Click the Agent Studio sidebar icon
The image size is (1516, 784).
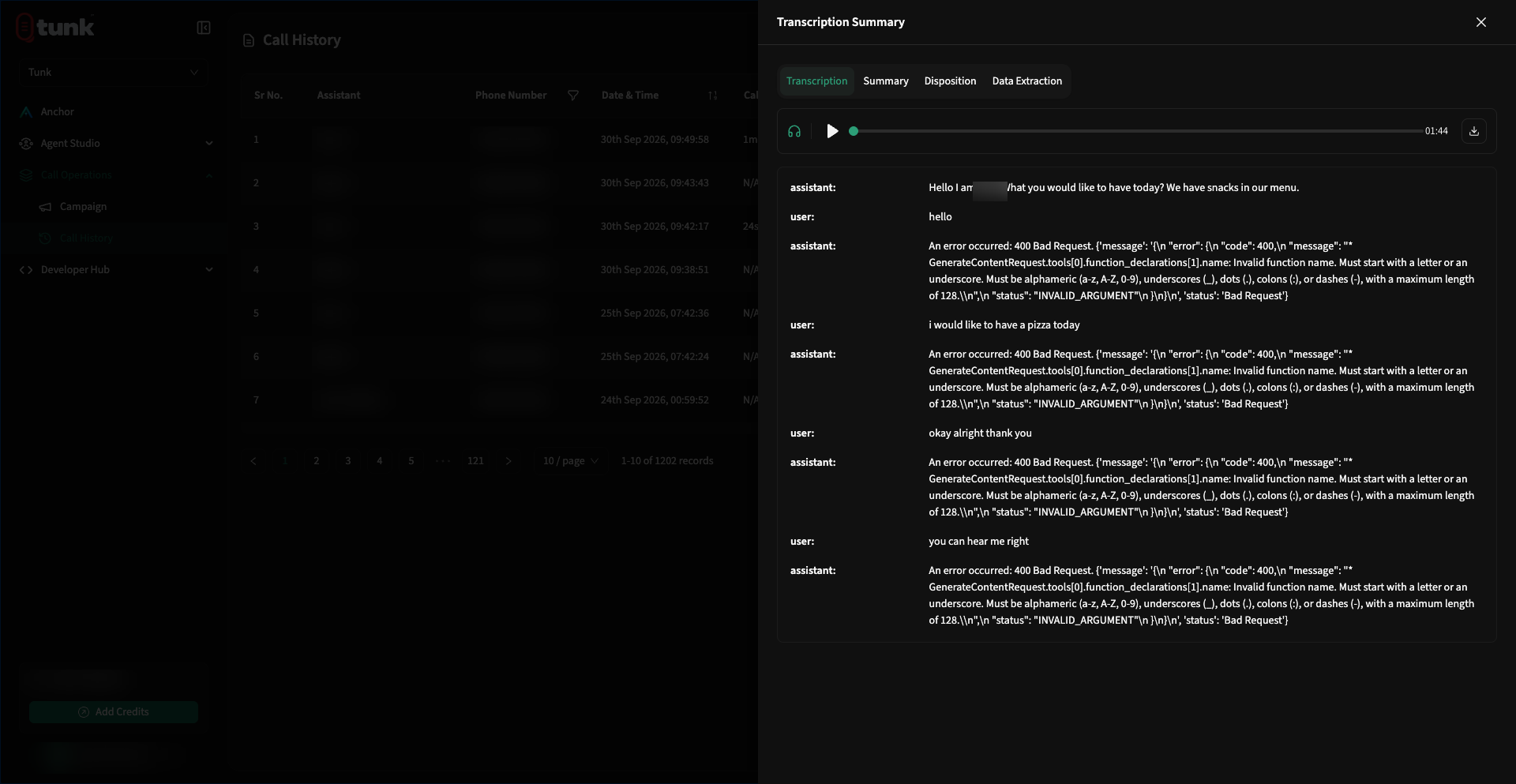(26, 144)
